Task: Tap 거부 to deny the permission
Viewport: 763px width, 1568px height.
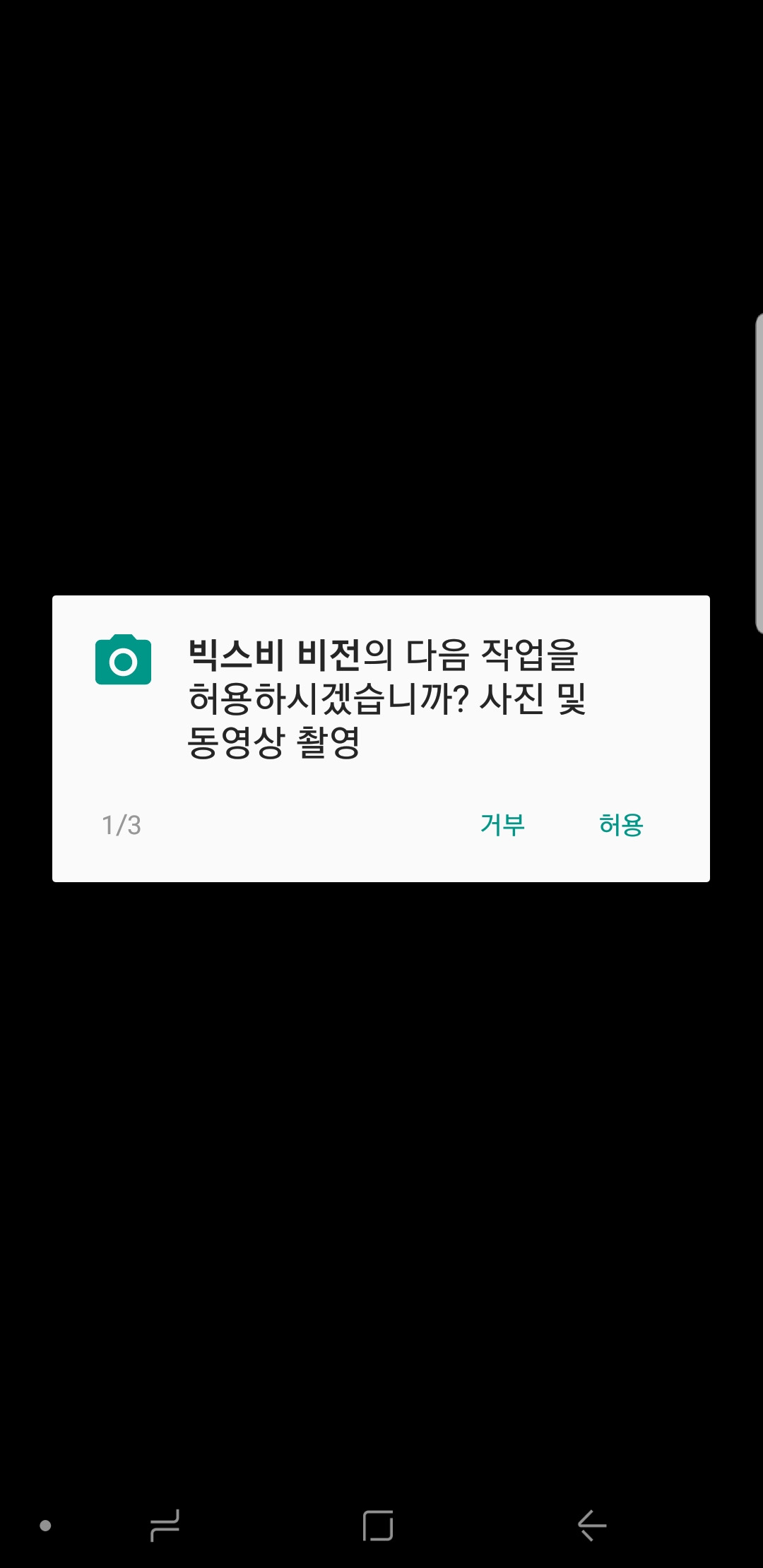Action: click(x=502, y=824)
